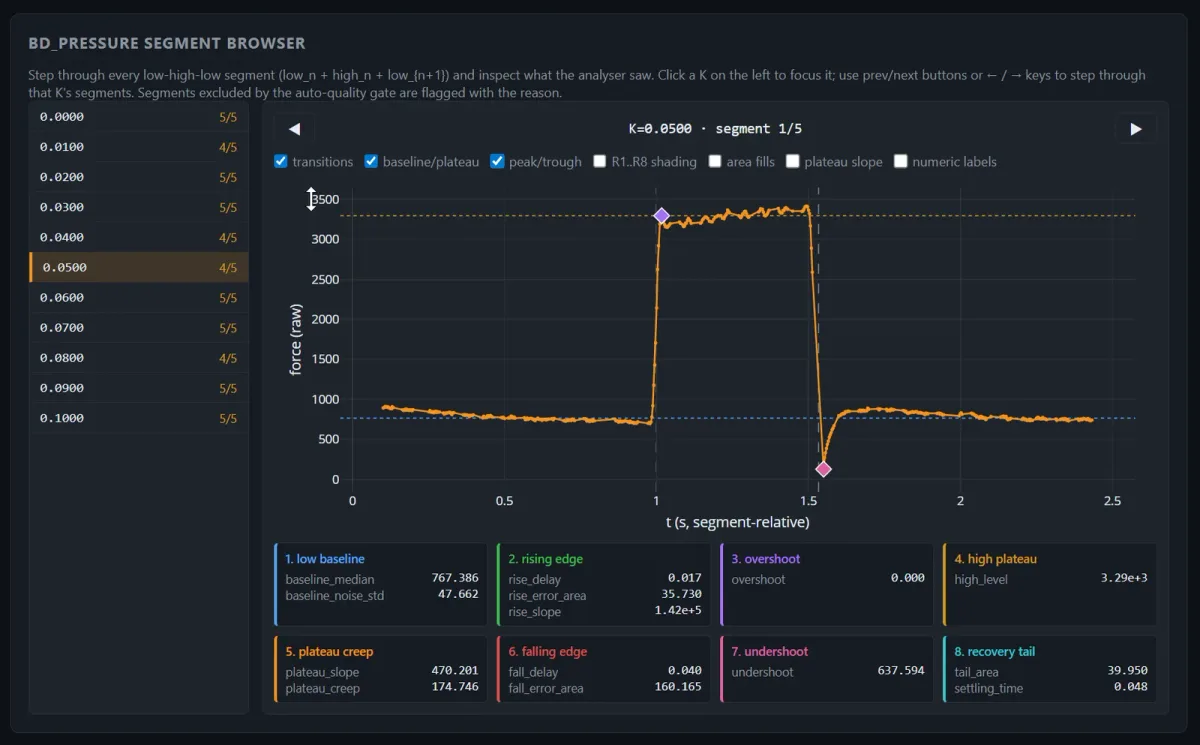The height and width of the screenshot is (745, 1200).
Task: Select K value 0.0000 row
Action: (139, 117)
